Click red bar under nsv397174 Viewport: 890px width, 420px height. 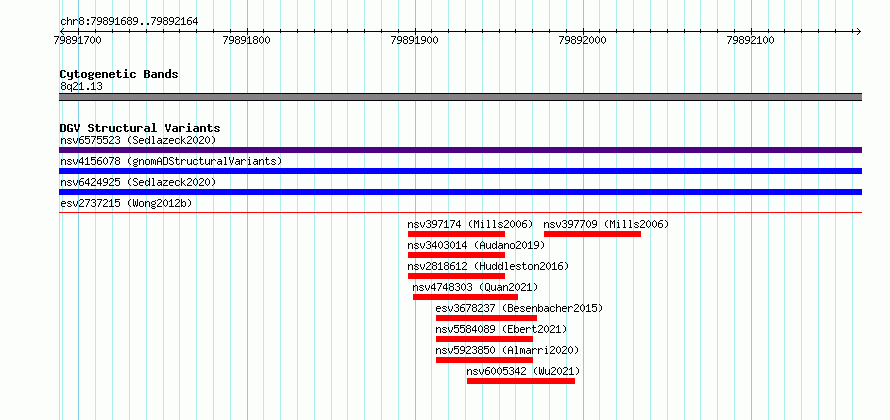coord(456,234)
